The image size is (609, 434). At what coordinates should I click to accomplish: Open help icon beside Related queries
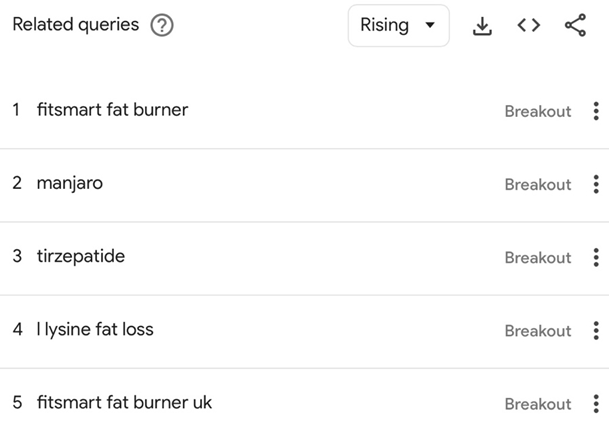(x=162, y=25)
